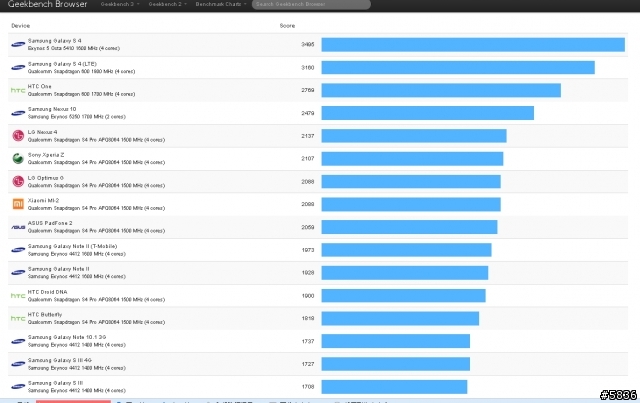Expand the Geekbench 2 menu
Viewport: 640px width, 403px height.
(x=168, y=4)
